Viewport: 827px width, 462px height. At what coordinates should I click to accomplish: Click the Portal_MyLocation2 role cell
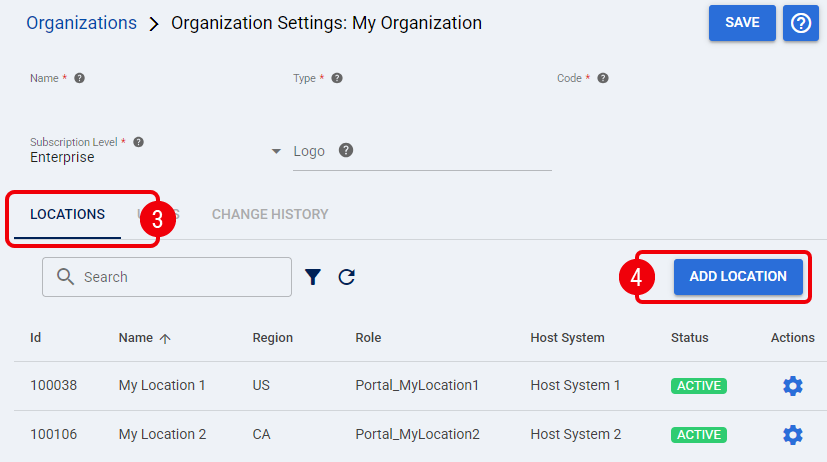pos(417,435)
